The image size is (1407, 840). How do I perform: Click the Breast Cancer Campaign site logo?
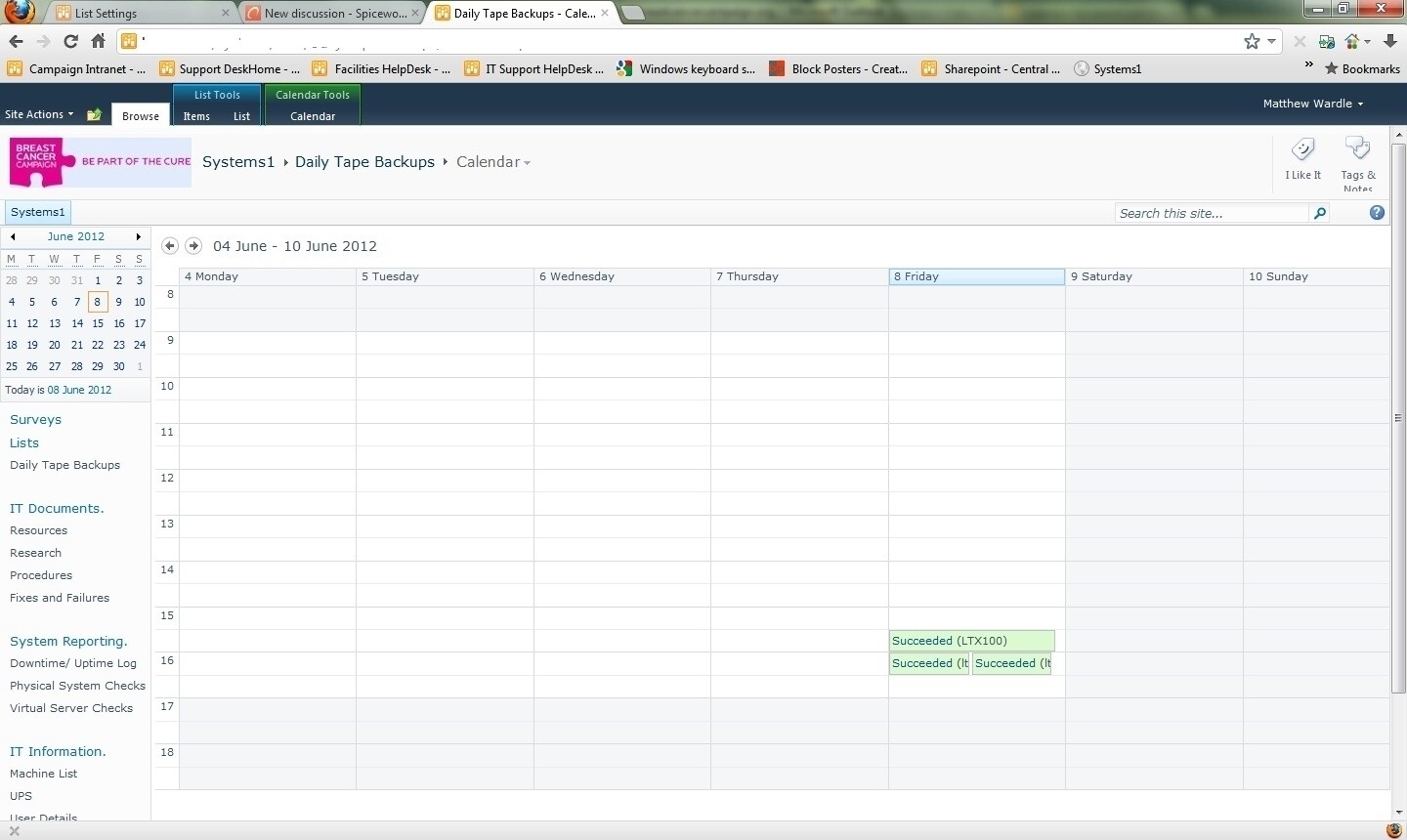tap(98, 162)
